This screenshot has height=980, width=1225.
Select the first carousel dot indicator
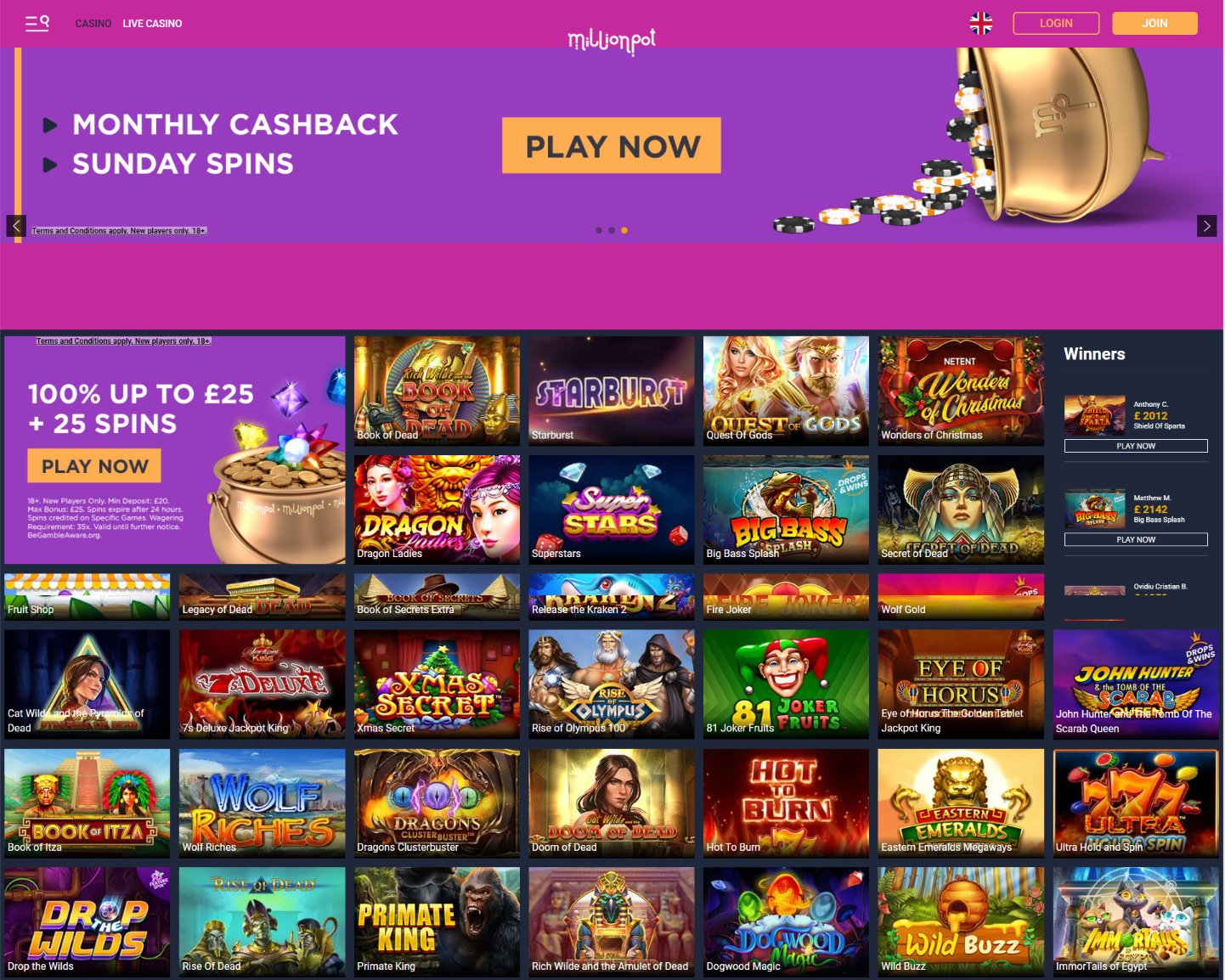point(599,230)
